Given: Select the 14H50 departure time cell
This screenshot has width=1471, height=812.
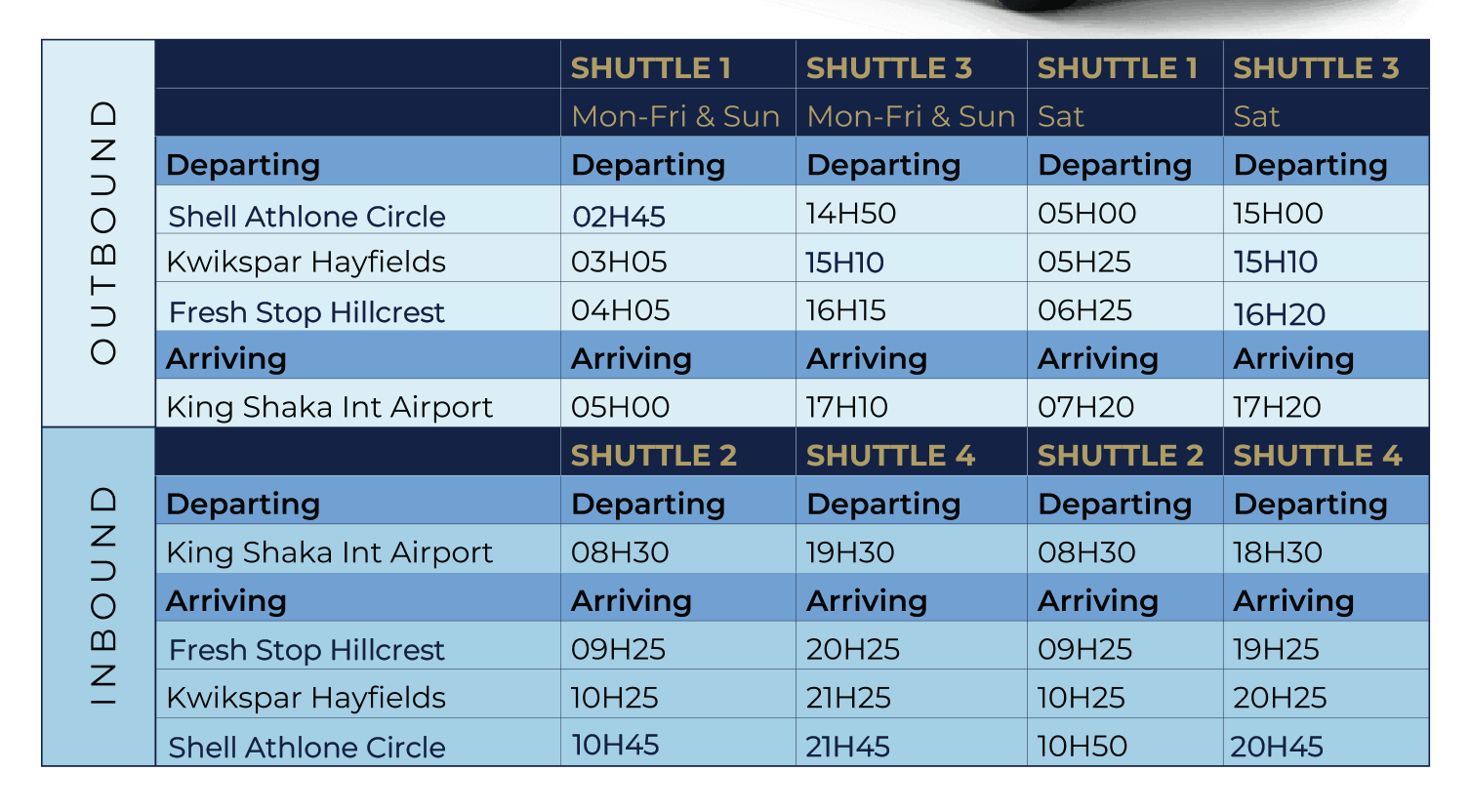Looking at the screenshot, I should tap(850, 214).
